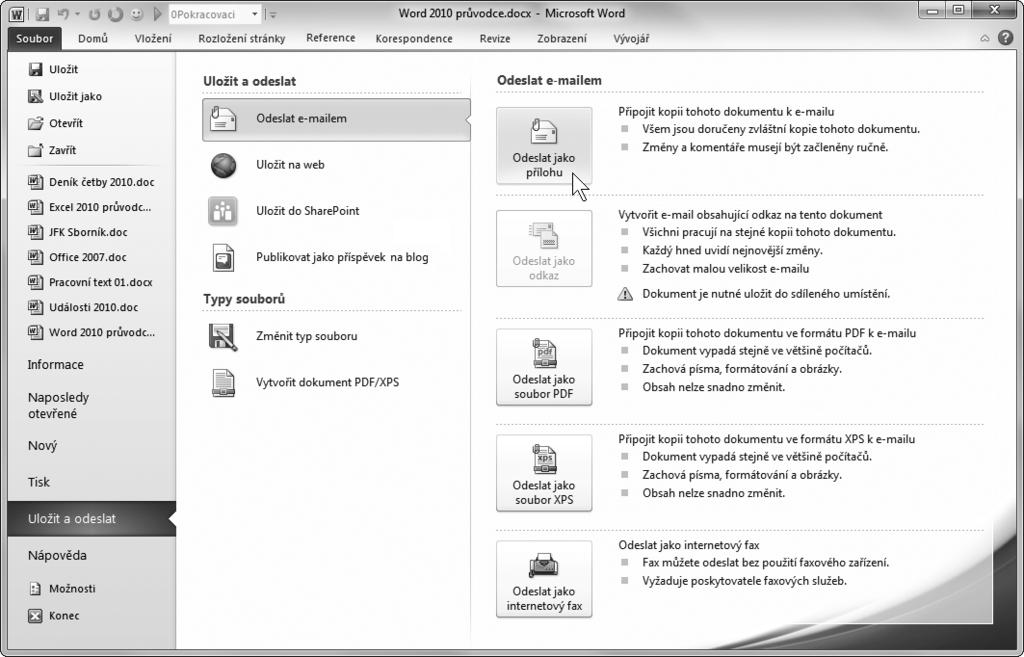
Task: Open the Revize tab
Action: (x=495, y=39)
